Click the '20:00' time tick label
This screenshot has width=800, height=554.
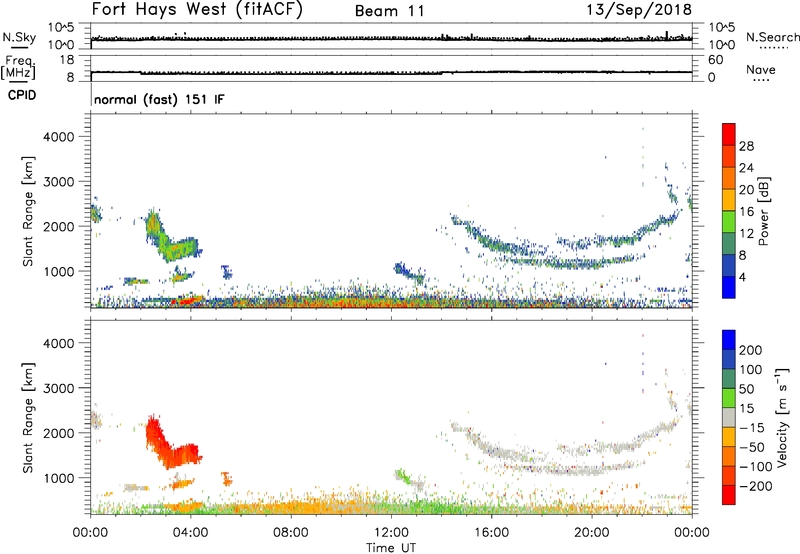592,533
